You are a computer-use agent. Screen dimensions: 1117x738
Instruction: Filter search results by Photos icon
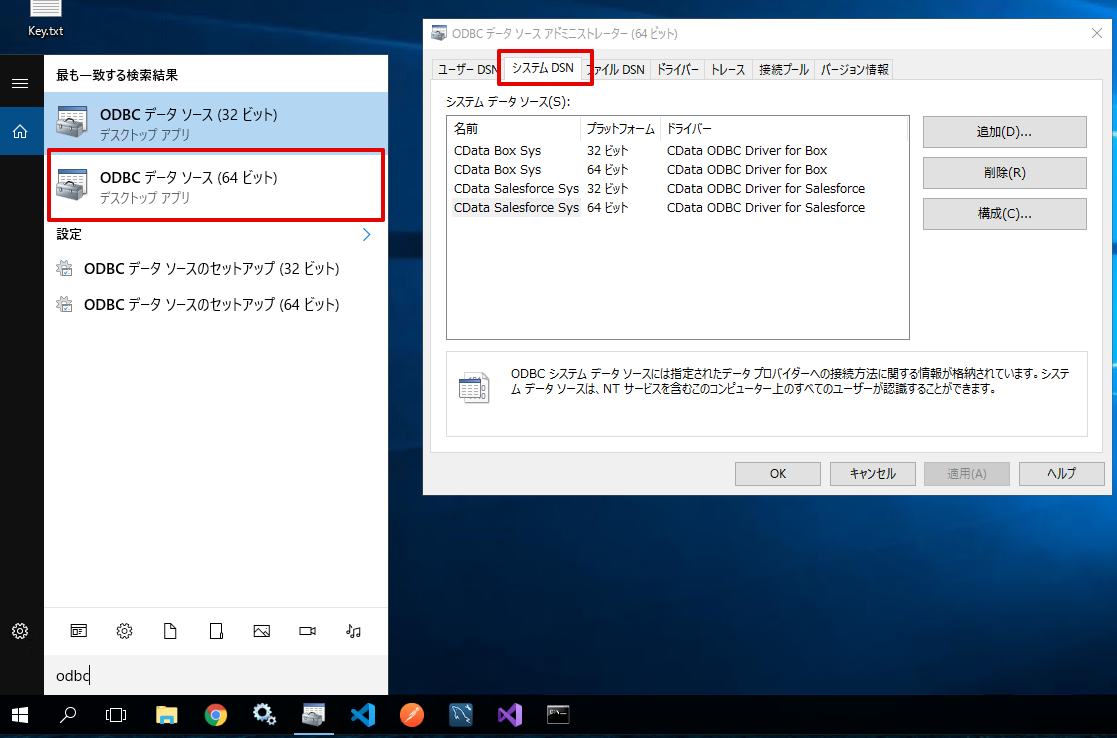coord(261,630)
